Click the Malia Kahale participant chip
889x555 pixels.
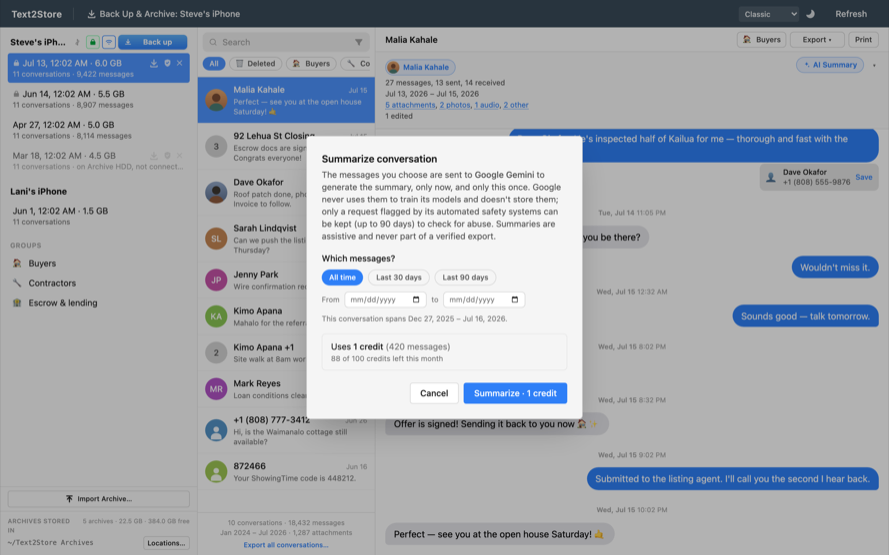(420, 67)
